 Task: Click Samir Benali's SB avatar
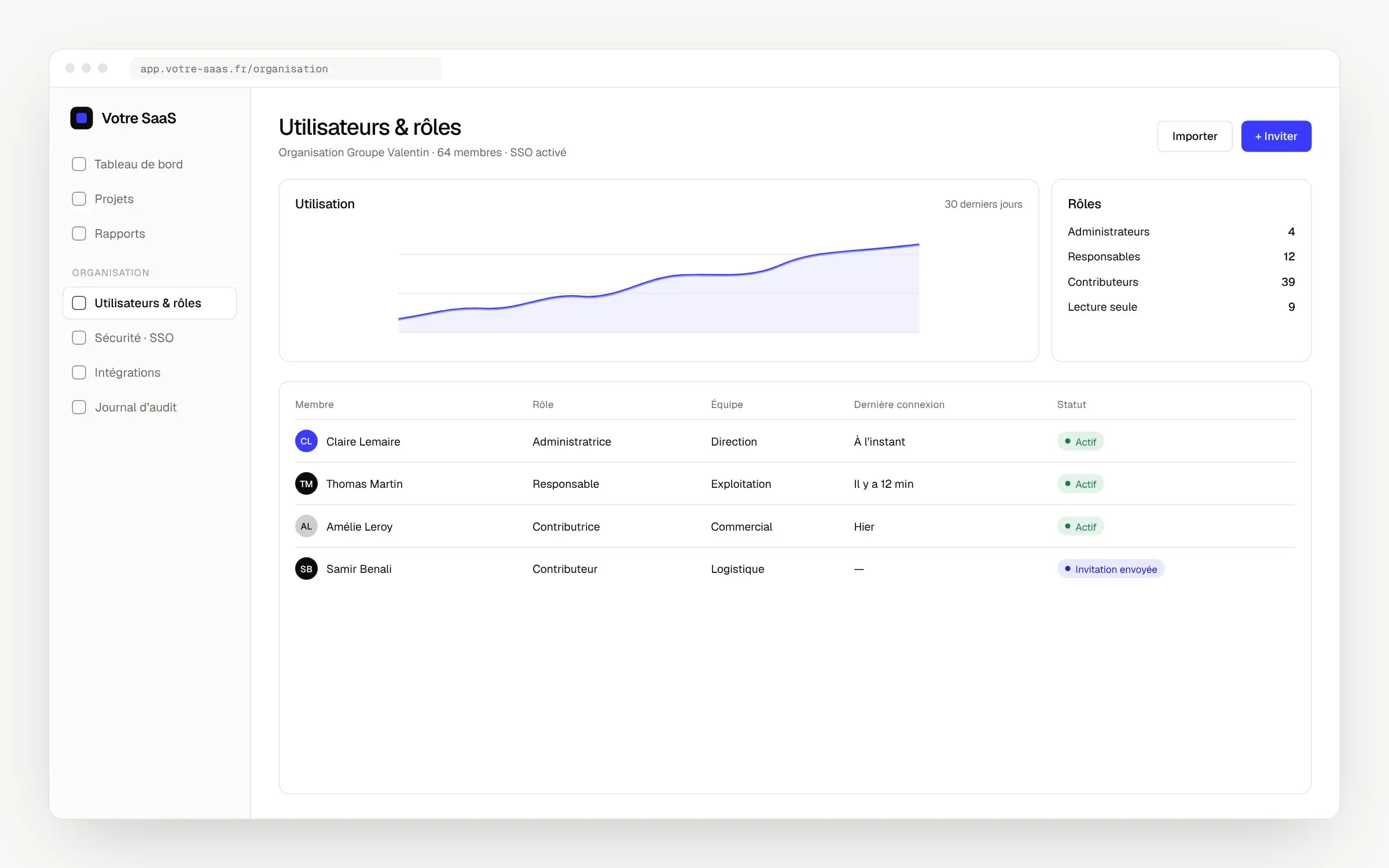pos(306,569)
